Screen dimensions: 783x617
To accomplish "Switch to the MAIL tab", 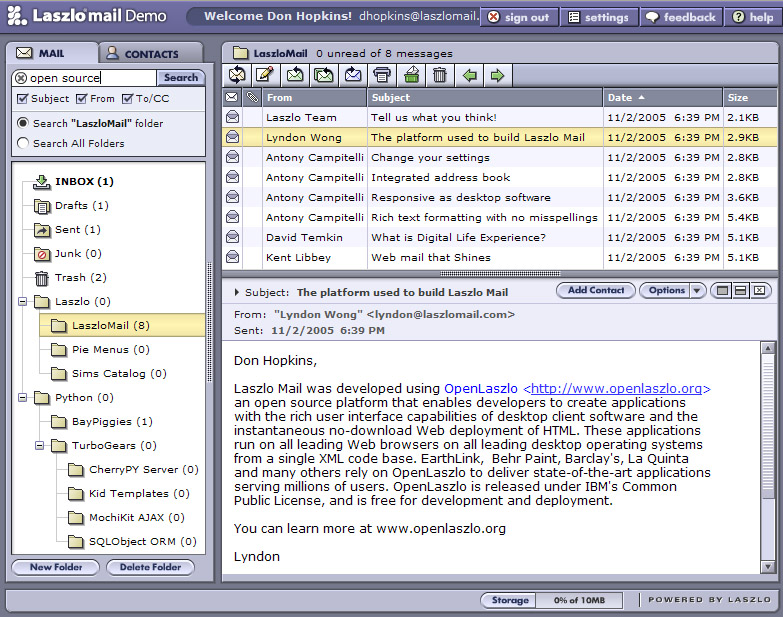I will [51, 53].
